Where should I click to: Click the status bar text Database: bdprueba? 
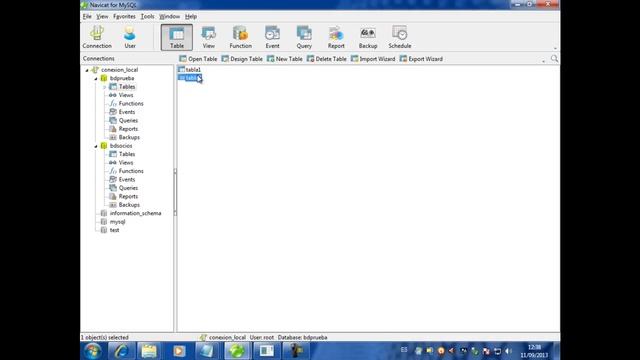coord(302,338)
